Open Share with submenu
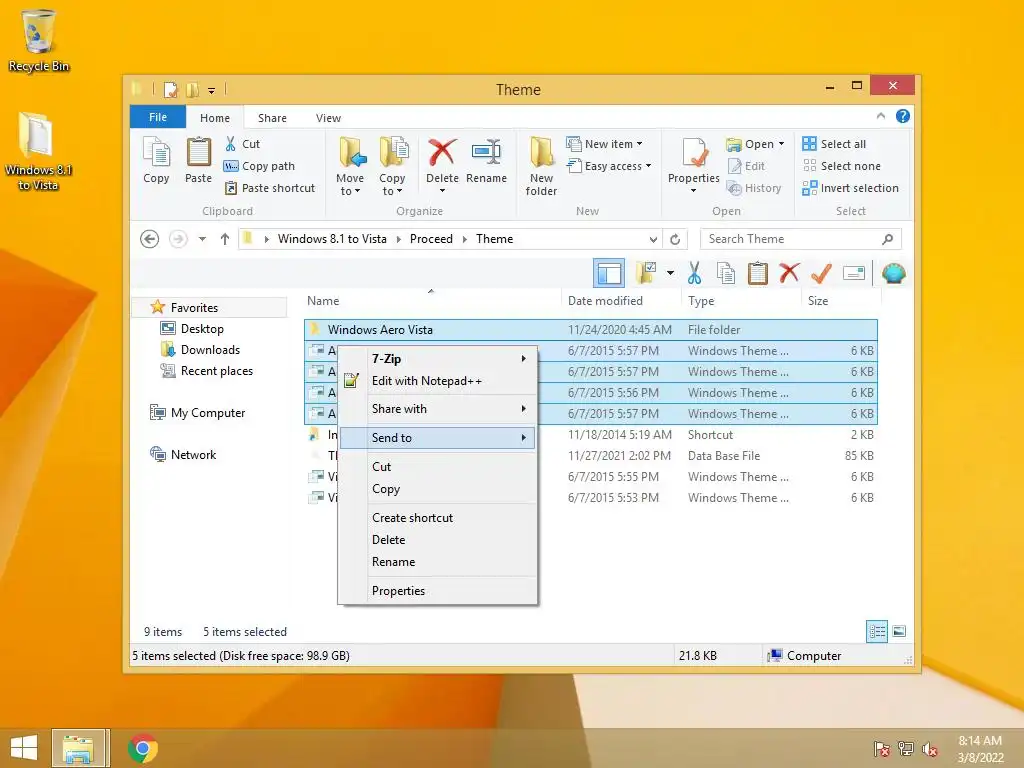 pos(438,409)
